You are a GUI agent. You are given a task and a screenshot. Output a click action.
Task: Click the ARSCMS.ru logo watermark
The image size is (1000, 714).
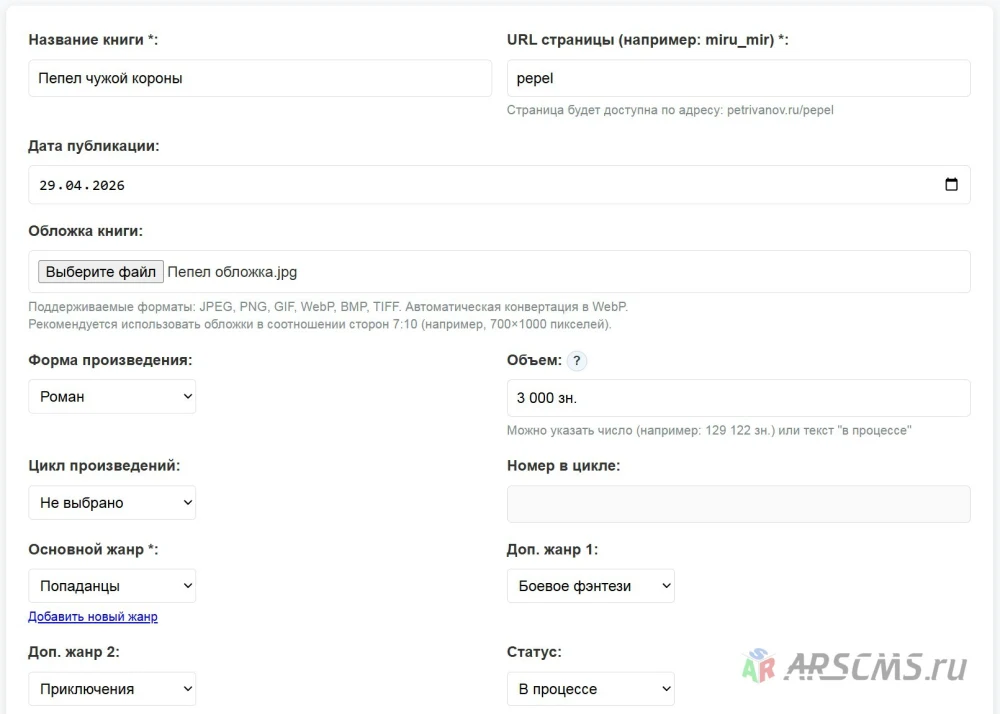[x=854, y=667]
